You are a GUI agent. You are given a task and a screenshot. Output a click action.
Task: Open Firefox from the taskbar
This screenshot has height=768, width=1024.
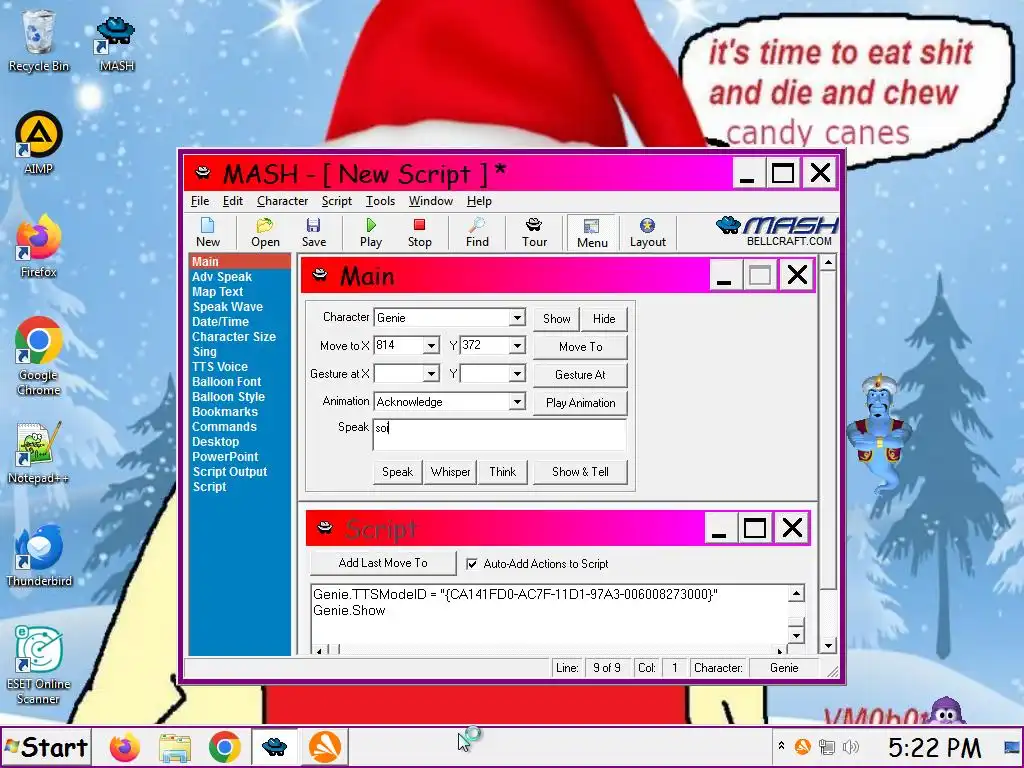(125, 747)
